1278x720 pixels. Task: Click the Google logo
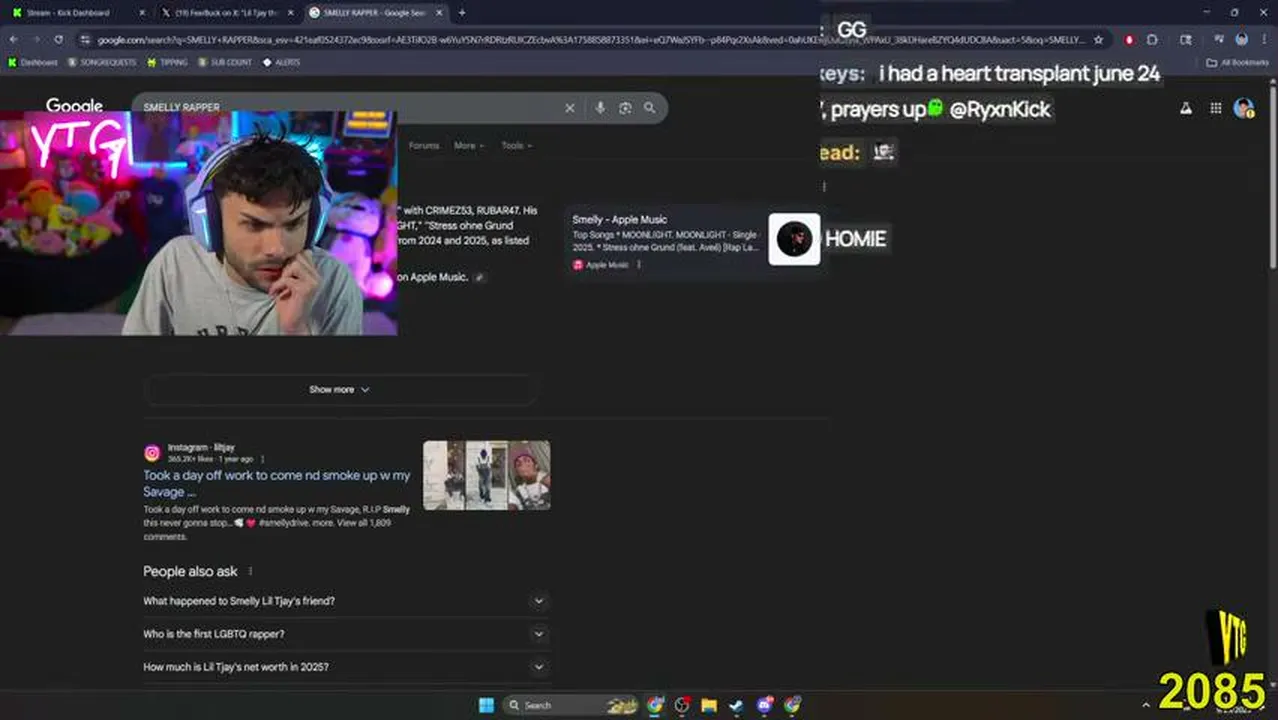pyautogui.click(x=74, y=105)
